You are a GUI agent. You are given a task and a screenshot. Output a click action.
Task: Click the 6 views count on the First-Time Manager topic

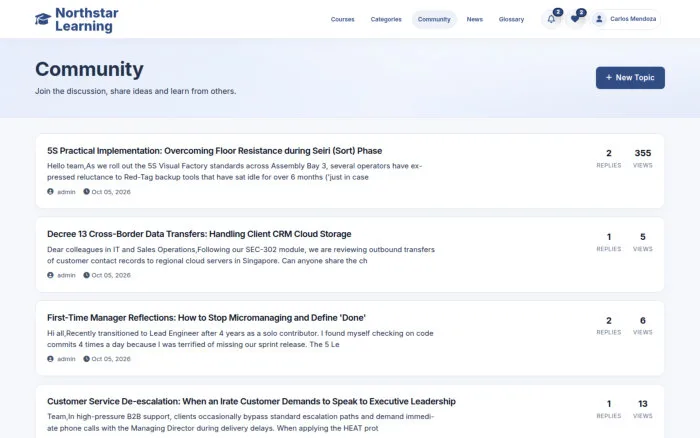[643, 320]
